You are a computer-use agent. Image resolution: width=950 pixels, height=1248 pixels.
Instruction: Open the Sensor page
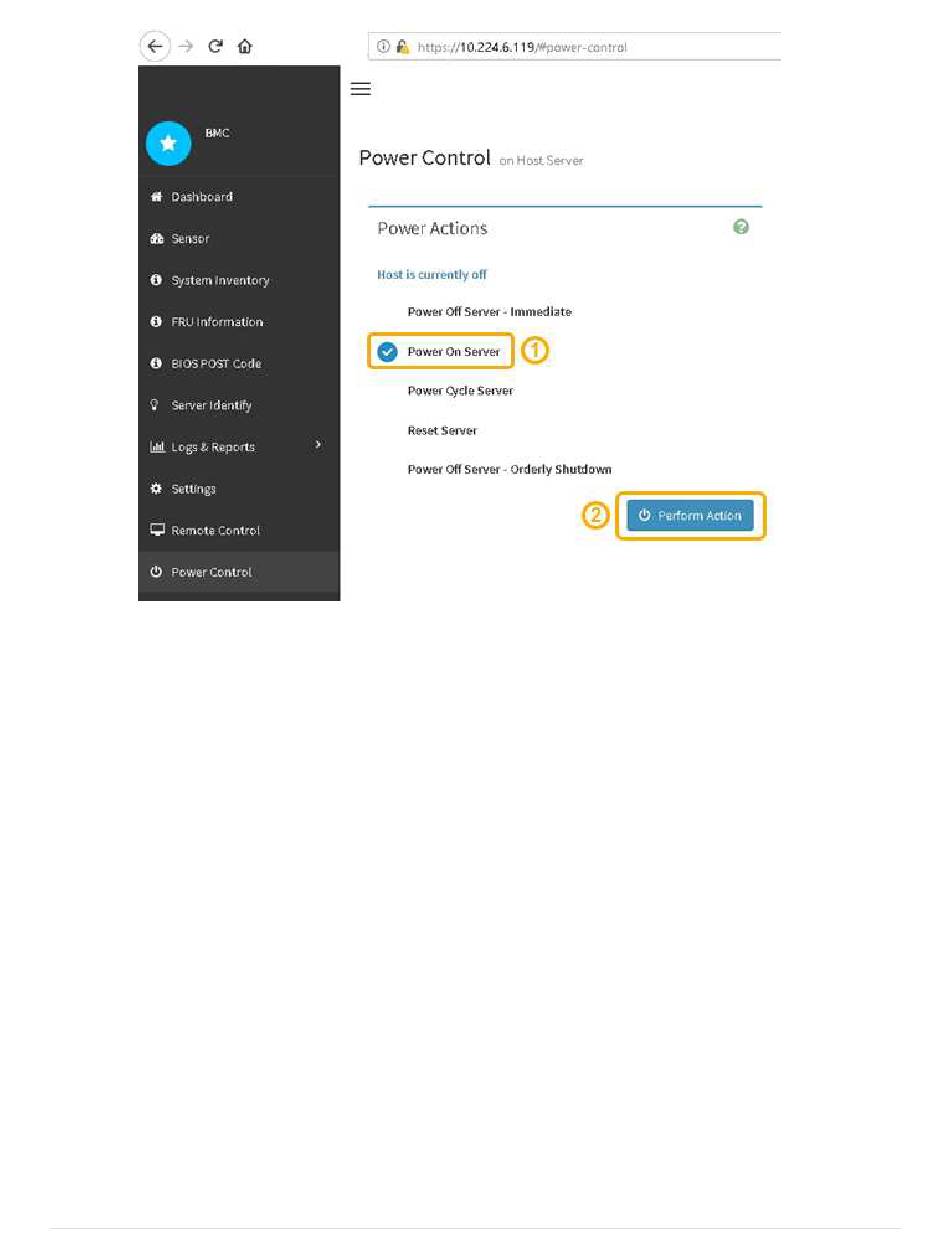point(239,239)
